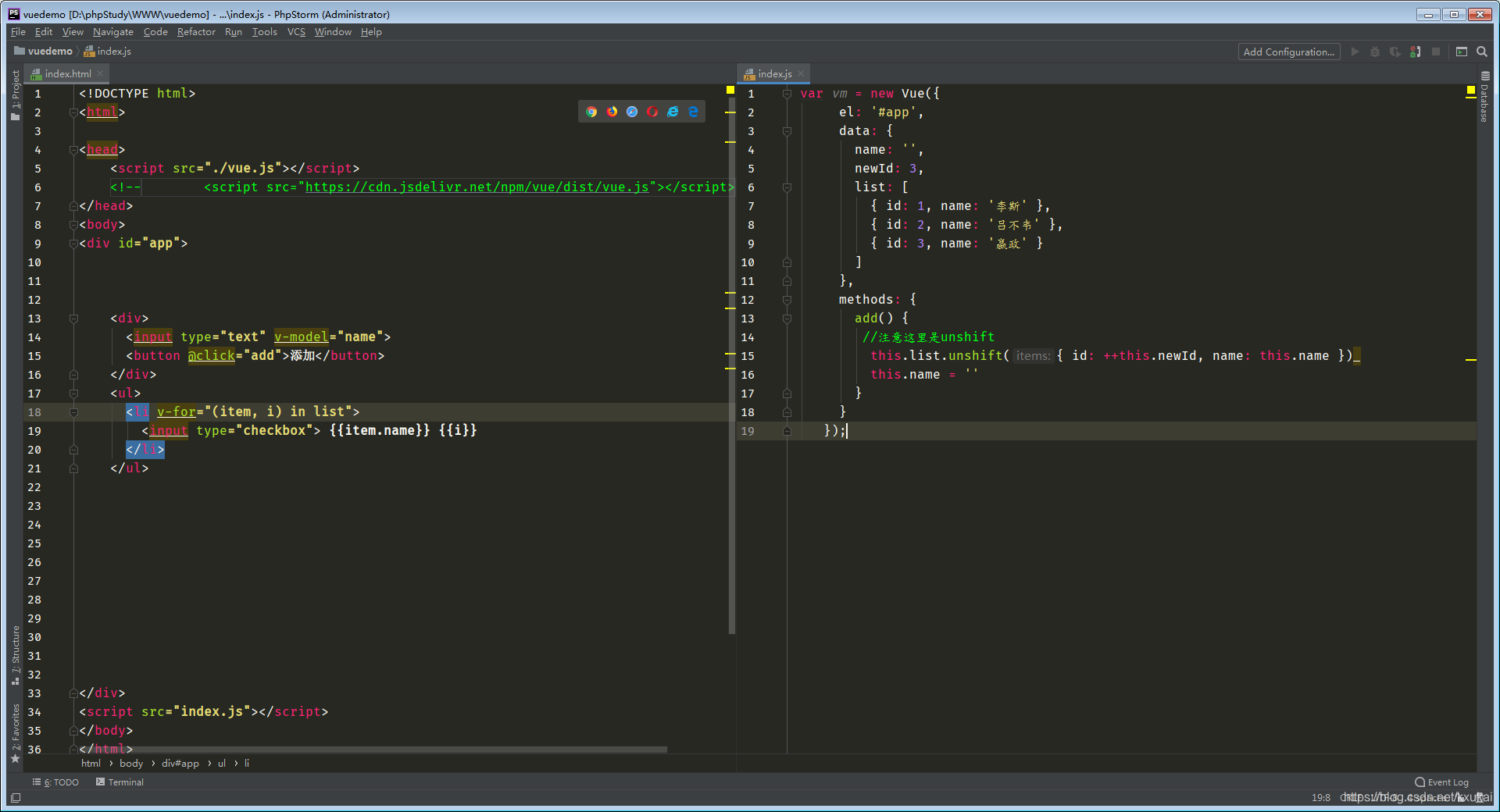Collapse the inner div fold on line 13
1500x812 pixels.
(x=73, y=319)
